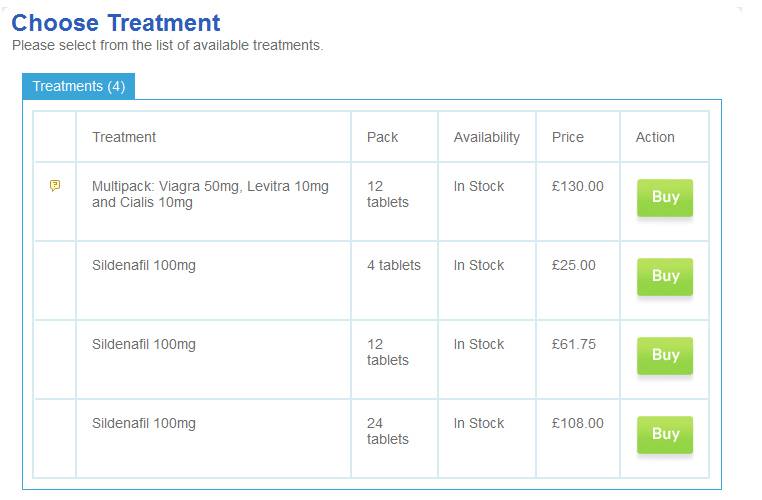The height and width of the screenshot is (500, 762).
Task: Click the Choose Treatment heading
Action: point(116,23)
